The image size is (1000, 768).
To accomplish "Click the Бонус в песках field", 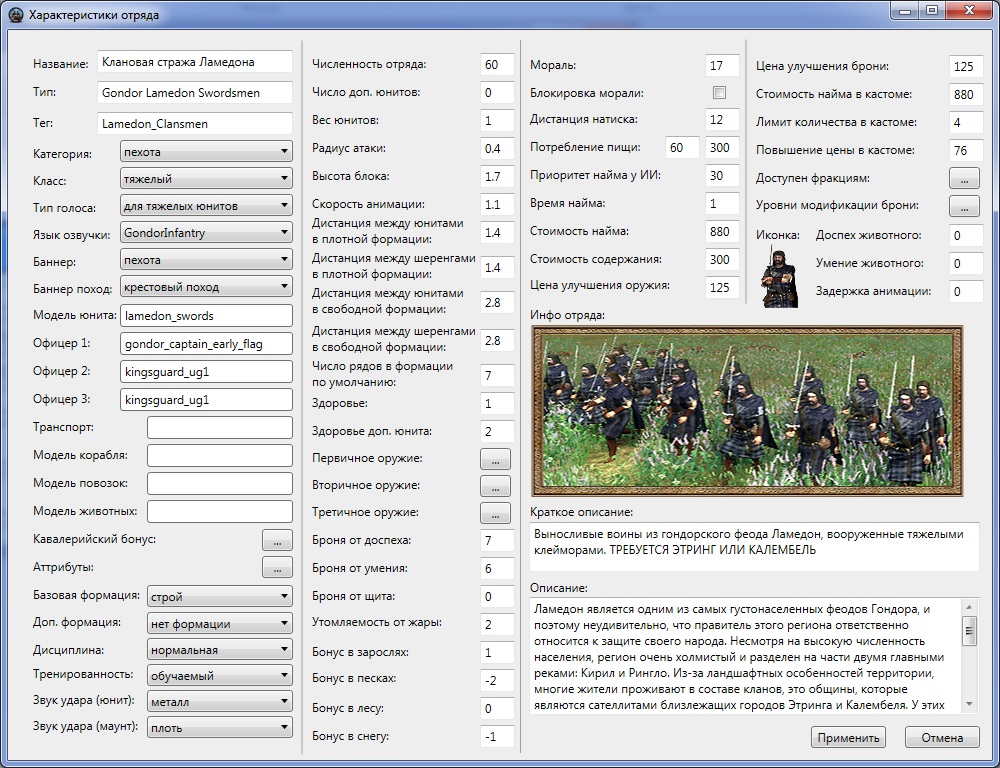I will [497, 681].
